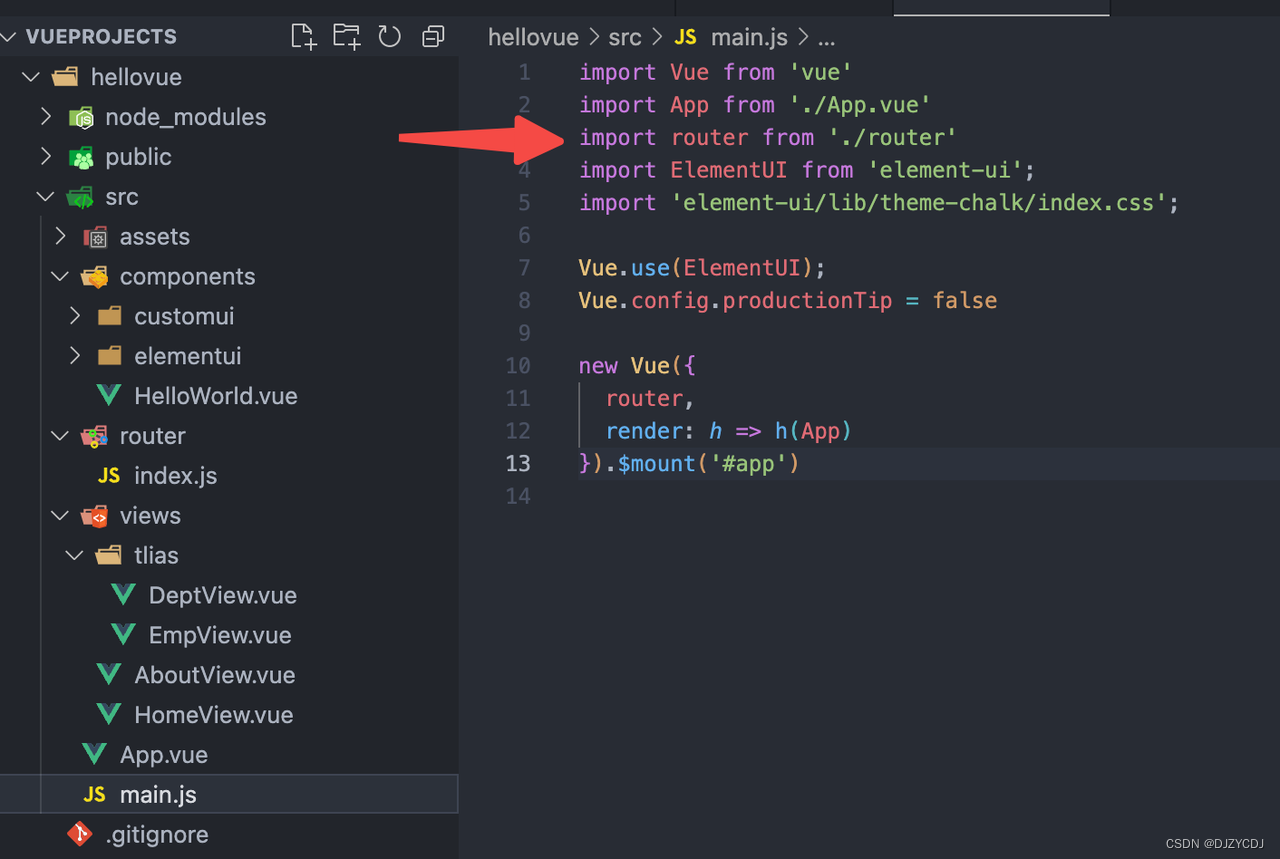Click src in the breadcrumb path
Screen dimensions: 1280x859
pyautogui.click(x=624, y=37)
